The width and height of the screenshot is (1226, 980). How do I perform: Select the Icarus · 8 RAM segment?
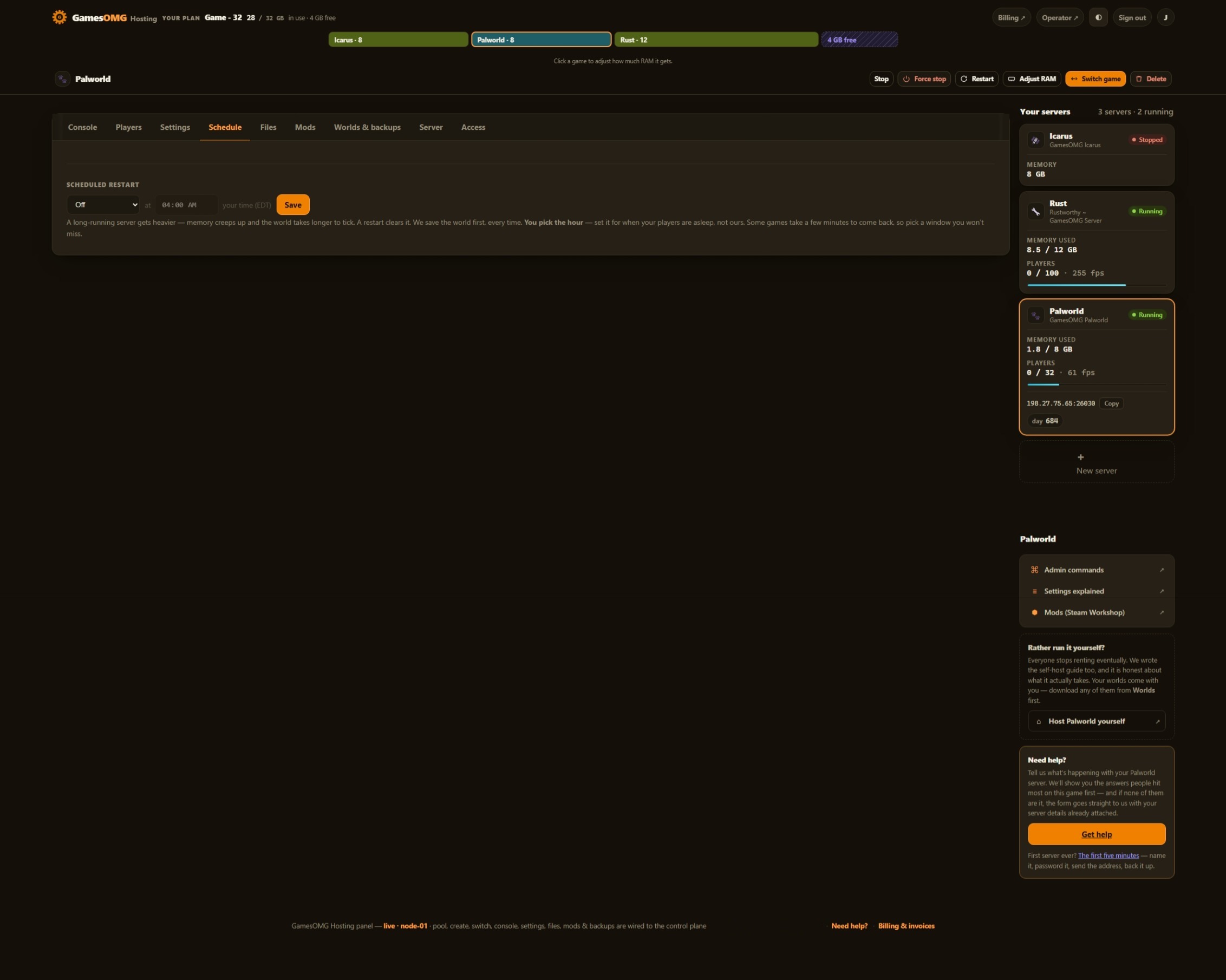click(398, 40)
